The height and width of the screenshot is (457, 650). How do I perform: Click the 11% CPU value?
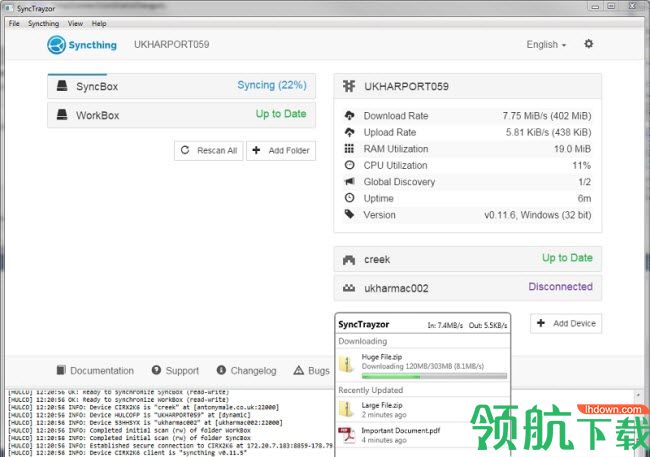tap(582, 165)
